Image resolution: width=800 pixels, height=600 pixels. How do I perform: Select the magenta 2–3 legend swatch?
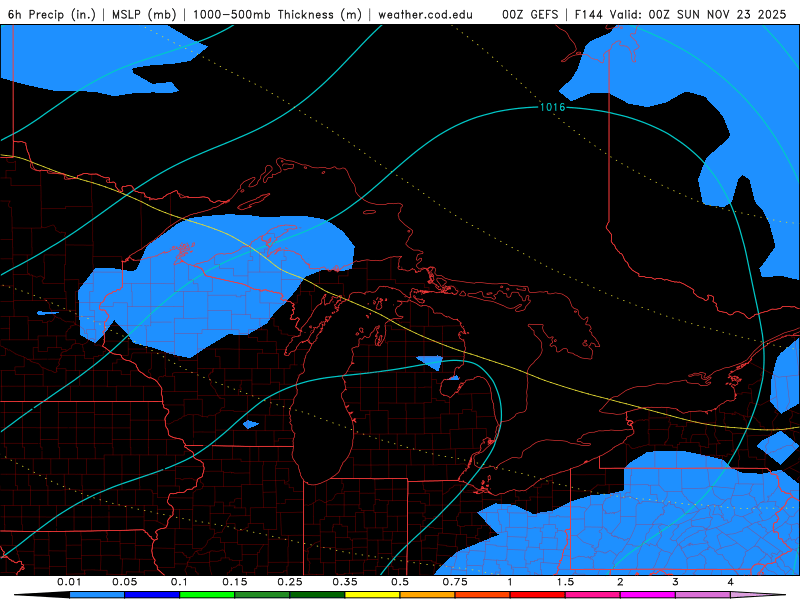tap(648, 595)
